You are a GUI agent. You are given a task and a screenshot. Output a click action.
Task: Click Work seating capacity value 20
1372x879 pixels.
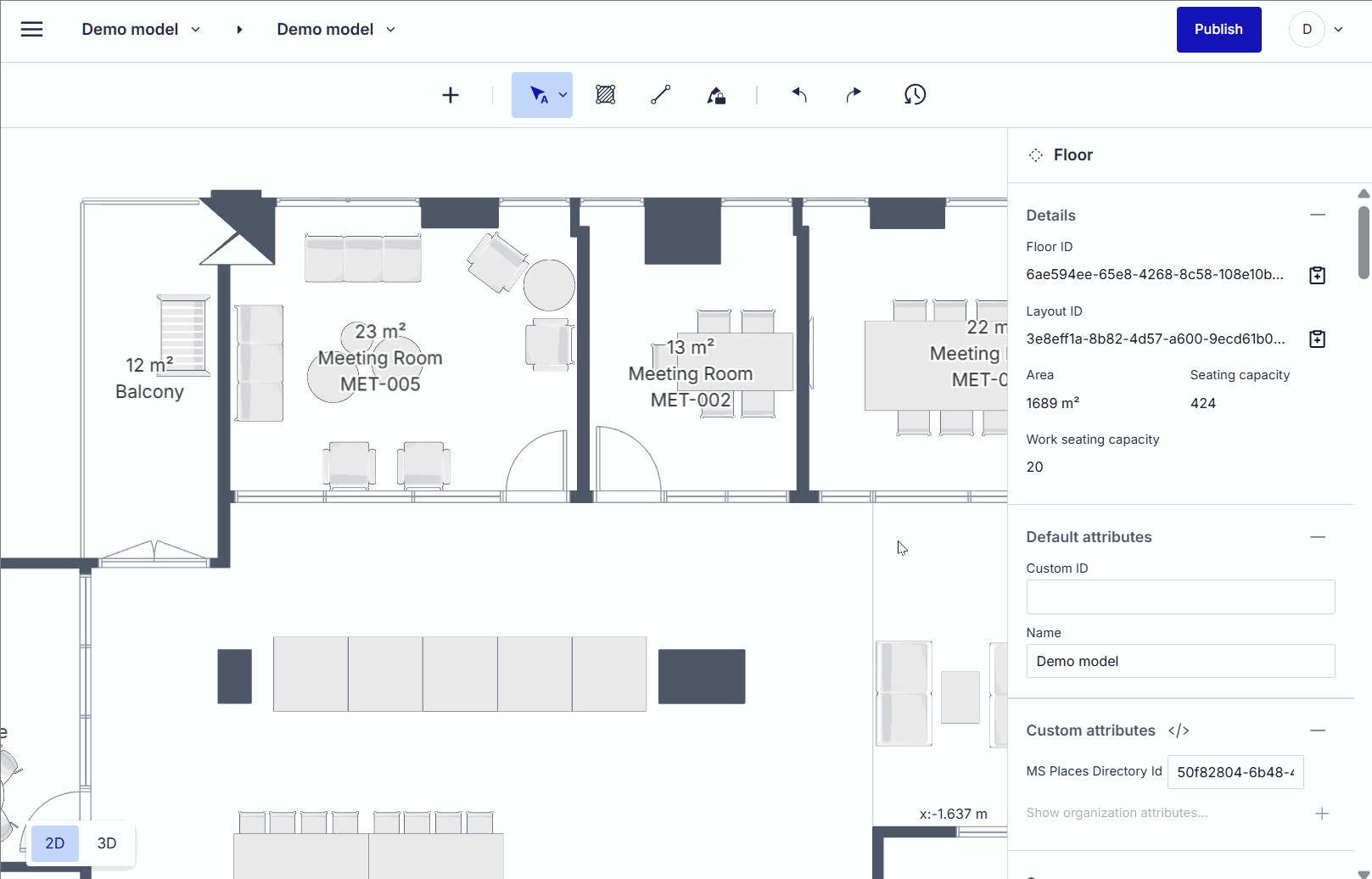[x=1034, y=467]
